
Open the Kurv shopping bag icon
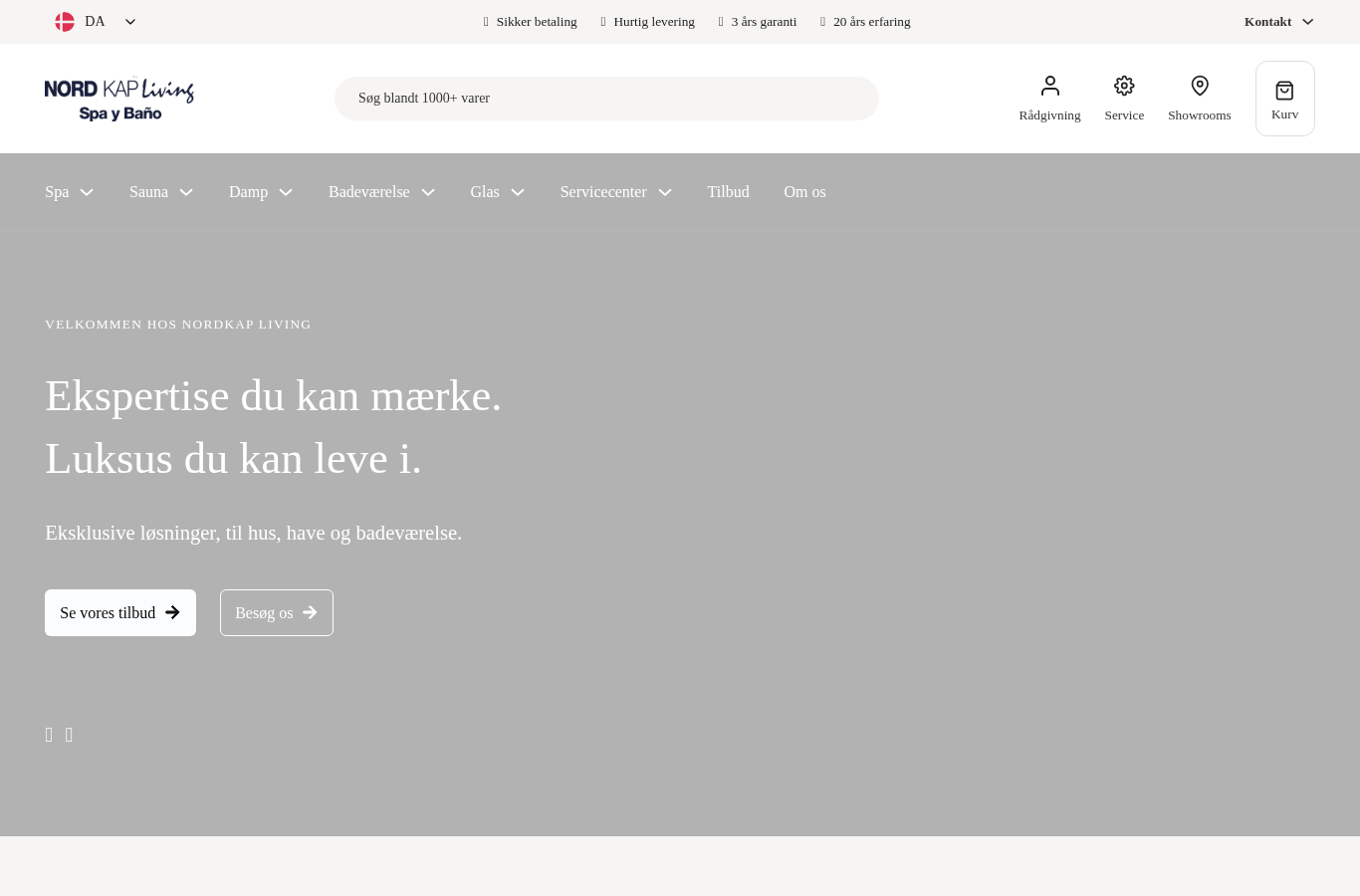(1284, 91)
